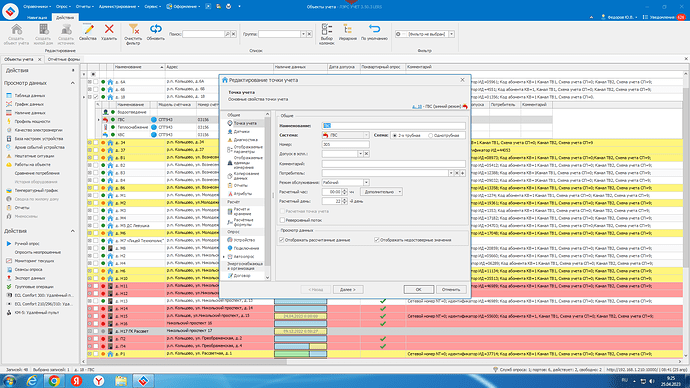Open Internet Explorer from taskbar
Screen dimensions: 690x388
(32, 381)
